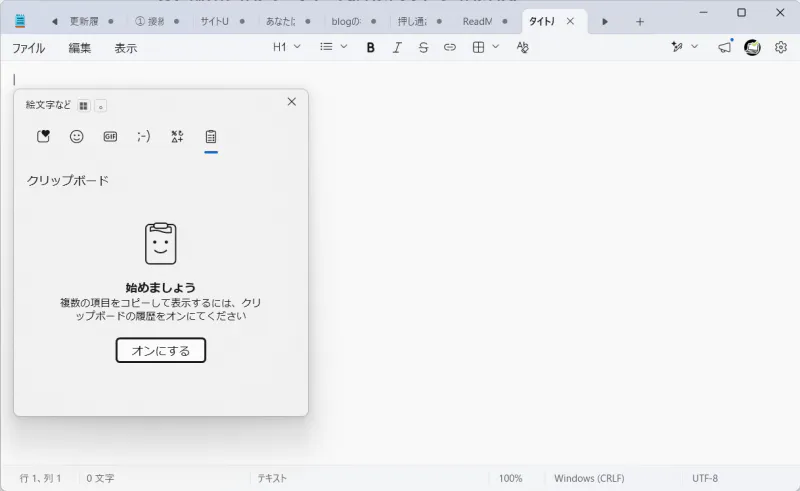Open the emoji smiley tab
The height and width of the screenshot is (491, 800).
tap(77, 136)
